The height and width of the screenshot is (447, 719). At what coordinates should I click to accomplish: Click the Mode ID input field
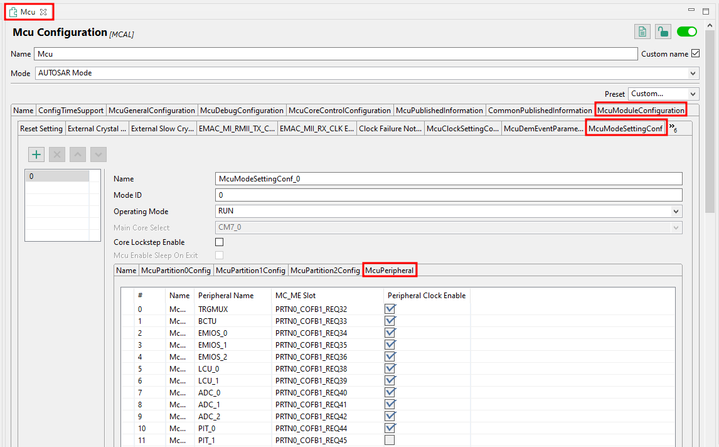pyautogui.click(x=448, y=195)
